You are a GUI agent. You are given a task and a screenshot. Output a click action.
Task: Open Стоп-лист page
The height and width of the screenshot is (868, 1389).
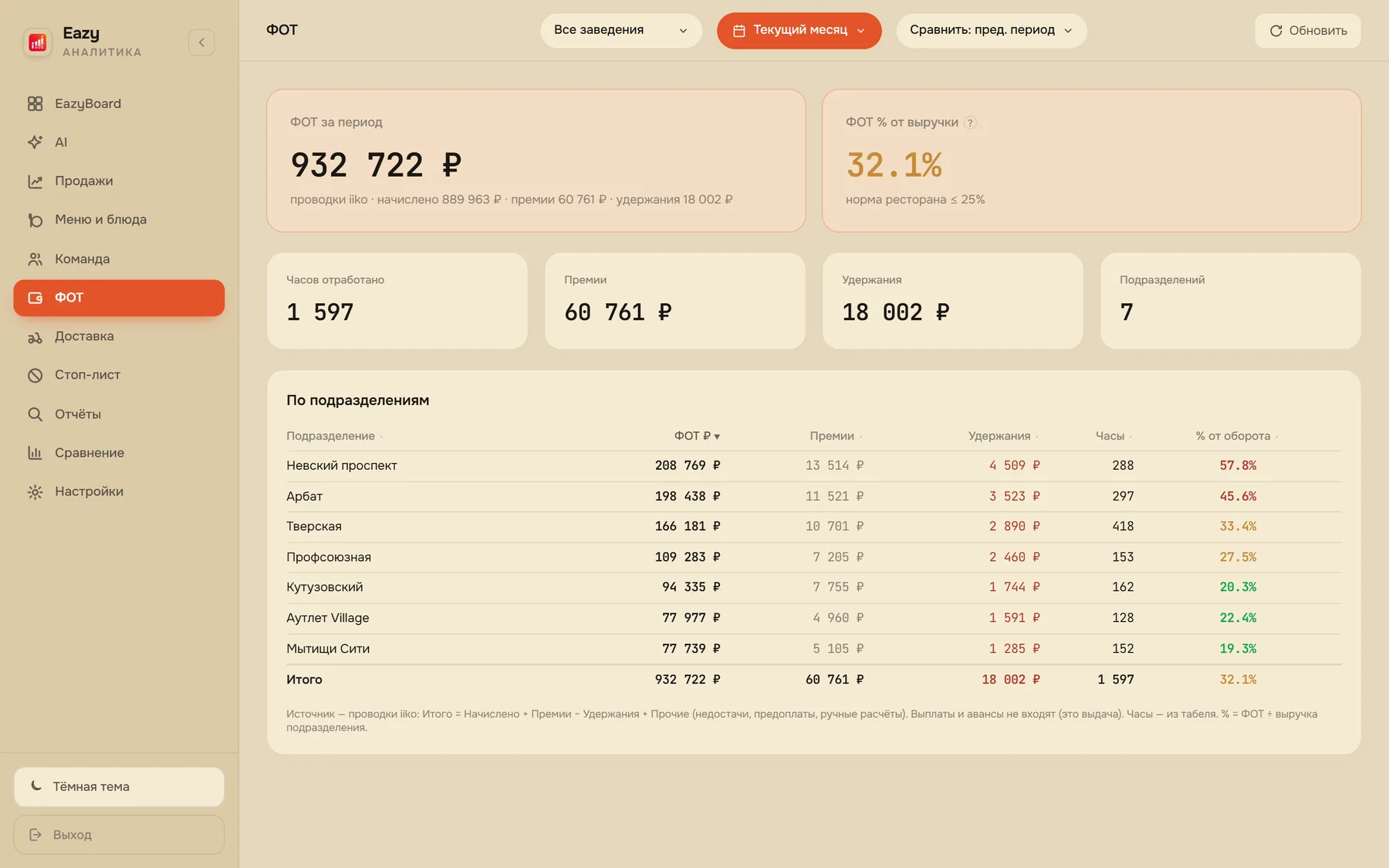click(x=119, y=375)
